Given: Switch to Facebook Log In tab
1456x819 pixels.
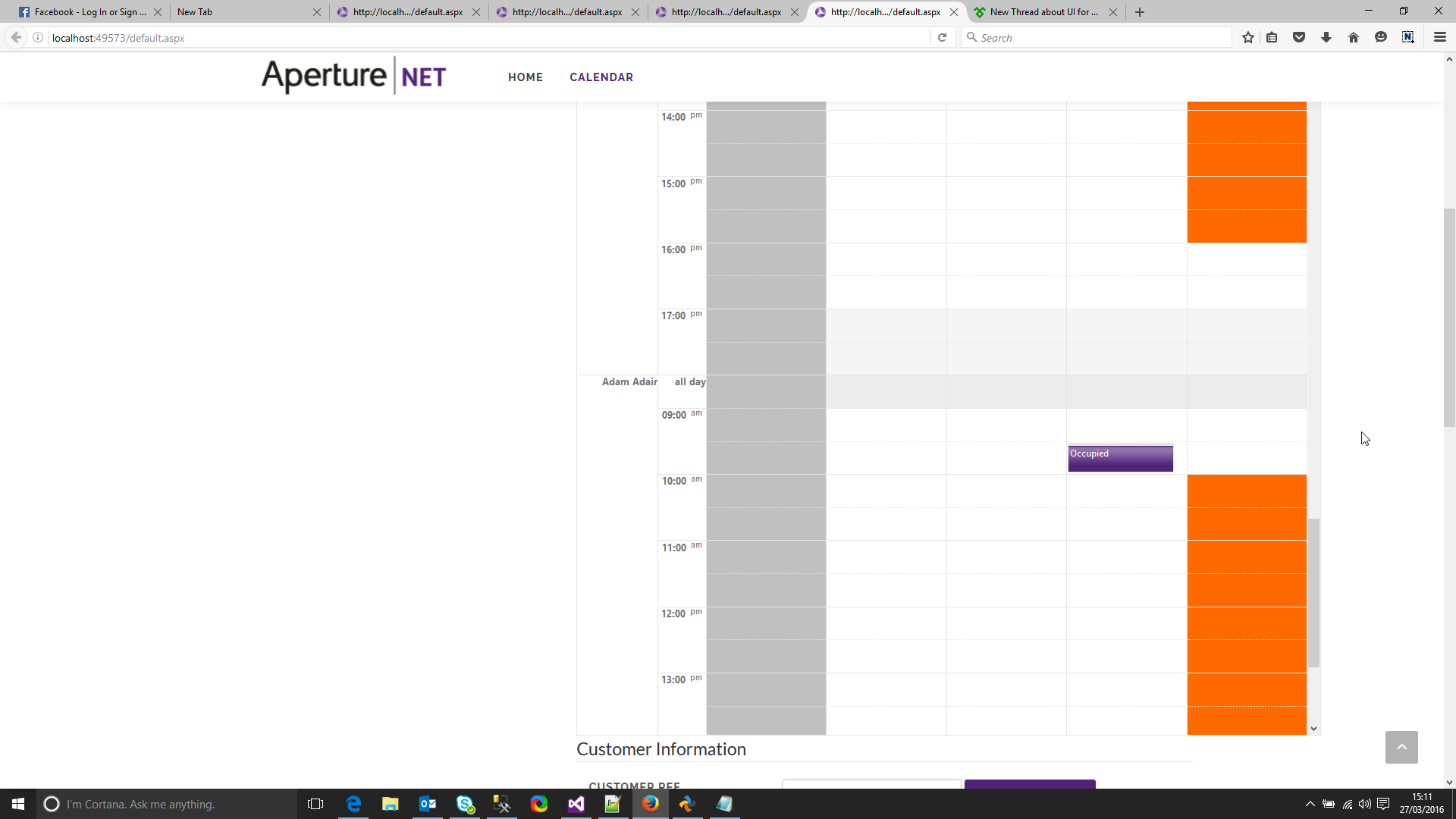Looking at the screenshot, I should (x=83, y=12).
